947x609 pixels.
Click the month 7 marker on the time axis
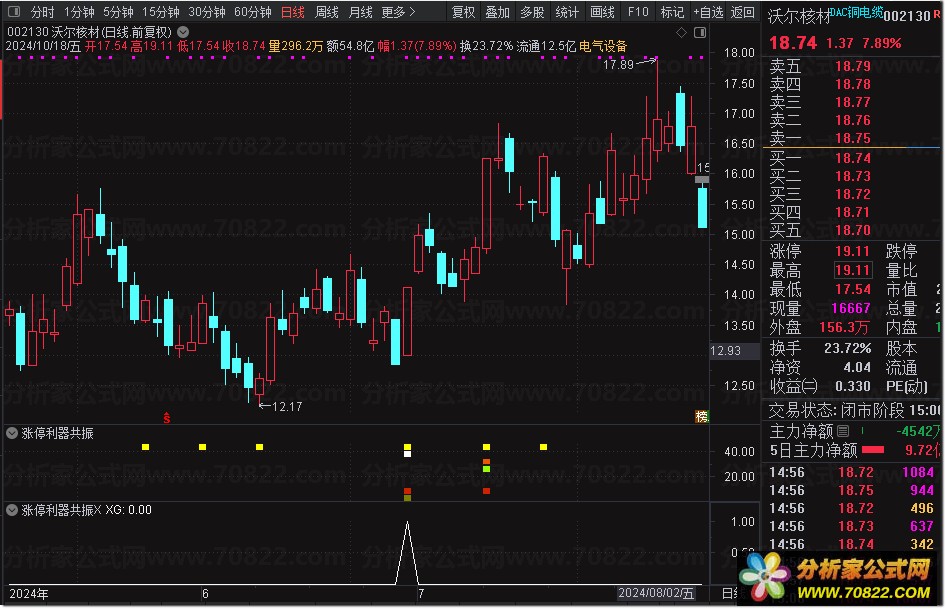tap(421, 593)
